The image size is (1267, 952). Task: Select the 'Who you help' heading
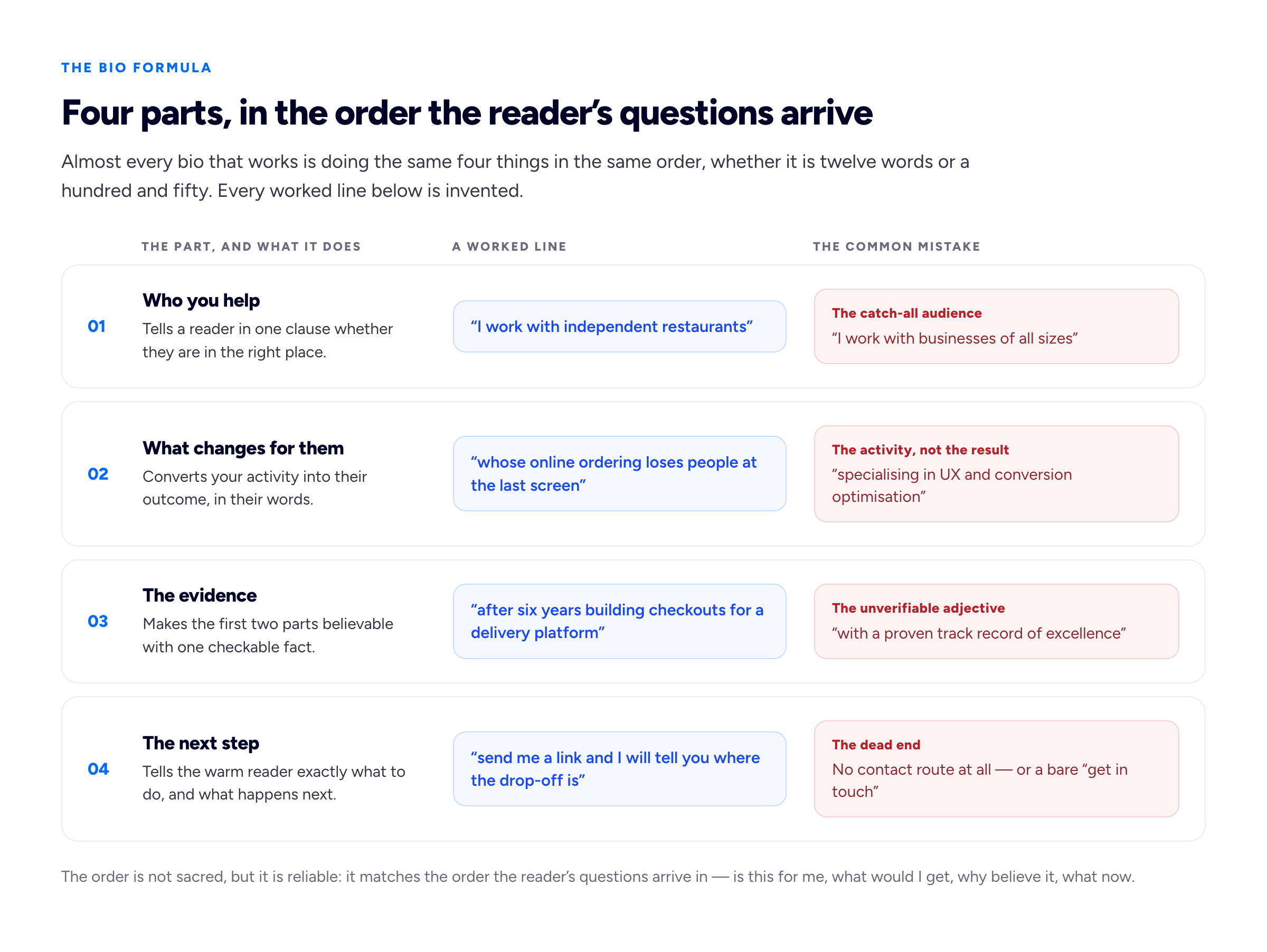tap(201, 301)
